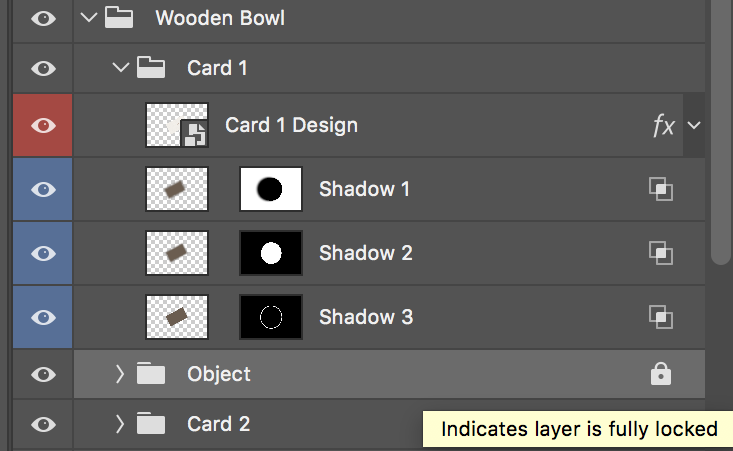Expand Card 1 Design layer effects list

[694, 125]
